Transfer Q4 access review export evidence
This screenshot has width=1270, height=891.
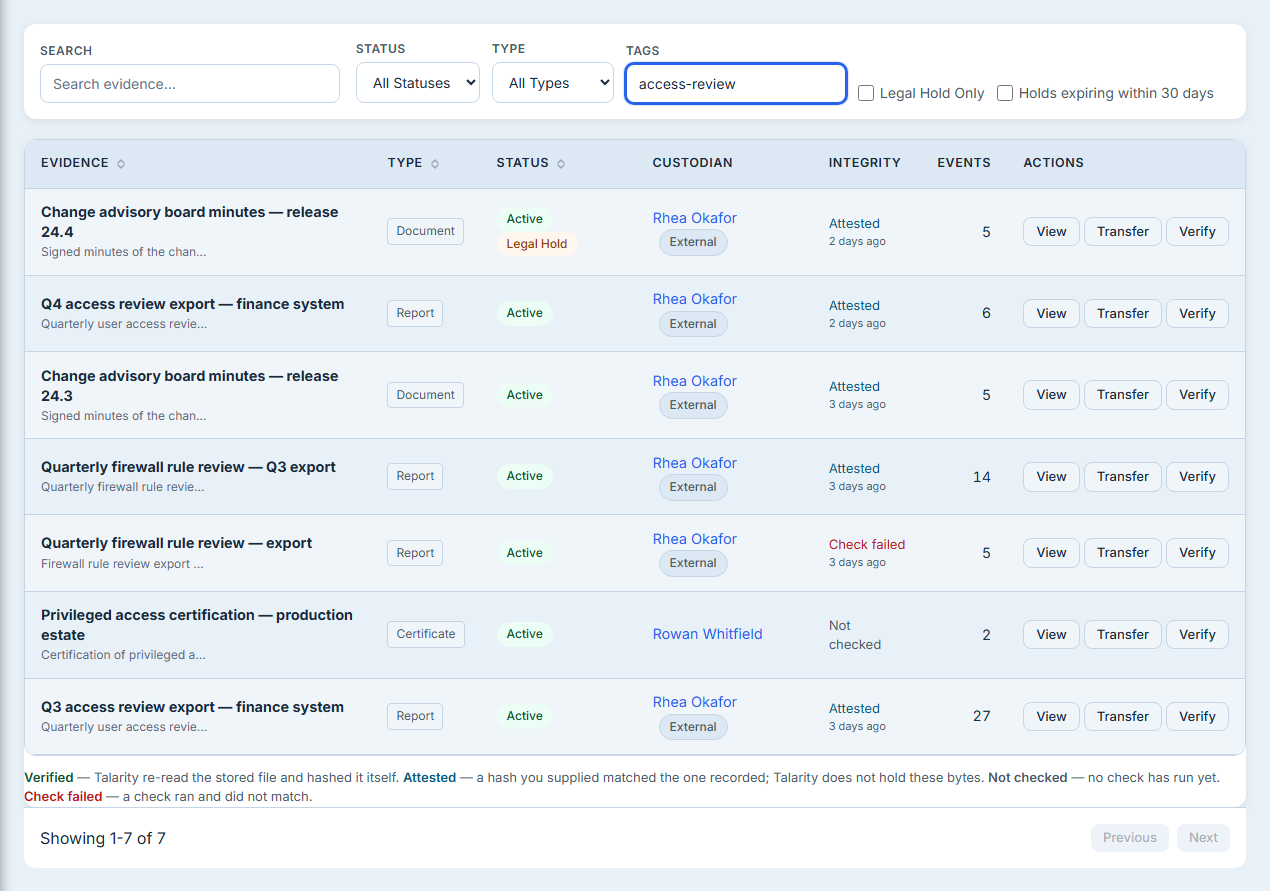1123,313
